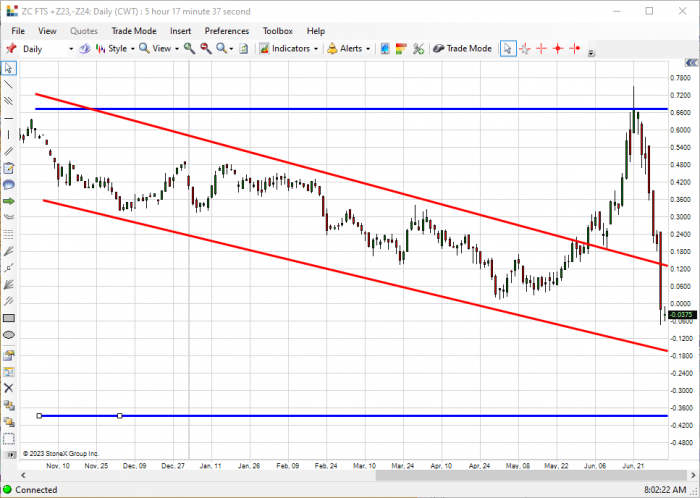Select the diagonal trend line drawing tool
This screenshot has width=700, height=498.
8,84
